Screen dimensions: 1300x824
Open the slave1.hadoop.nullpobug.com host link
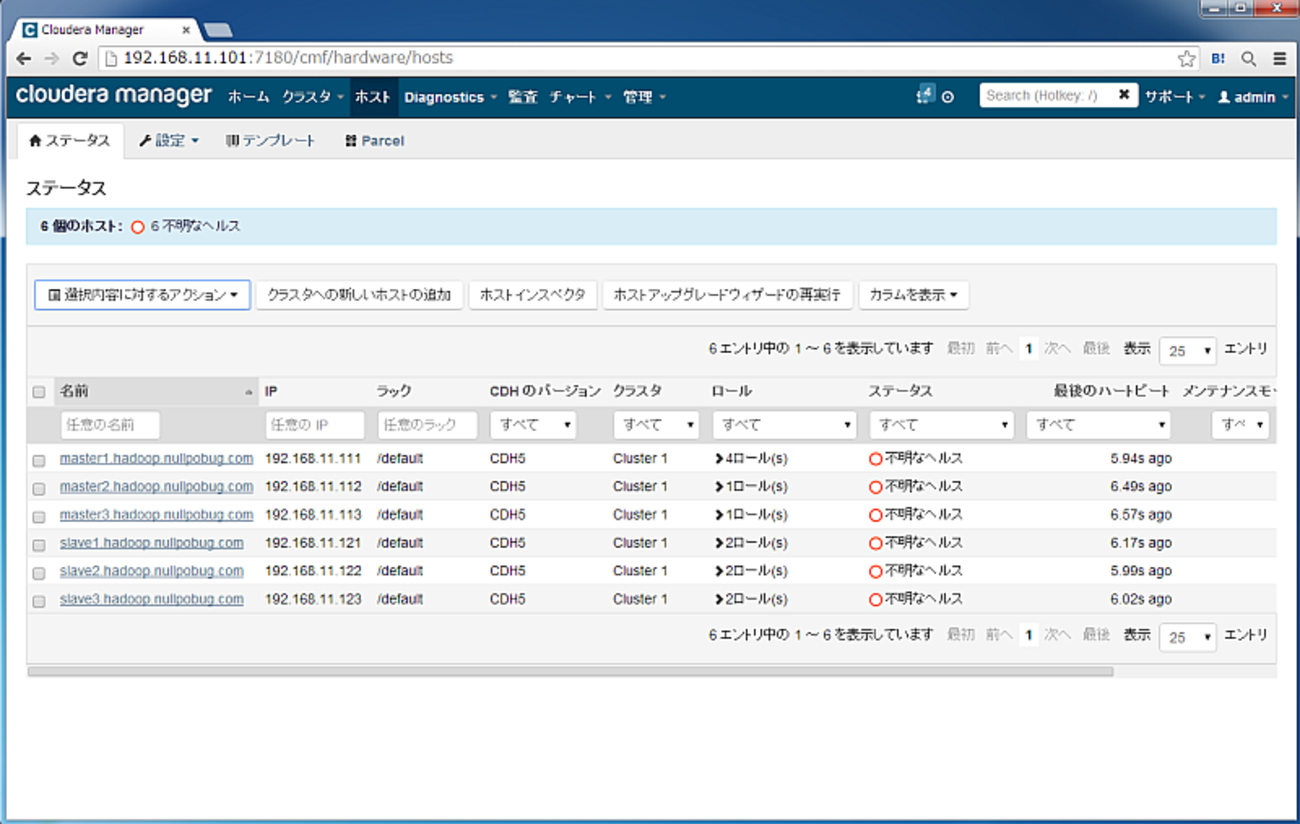[151, 543]
